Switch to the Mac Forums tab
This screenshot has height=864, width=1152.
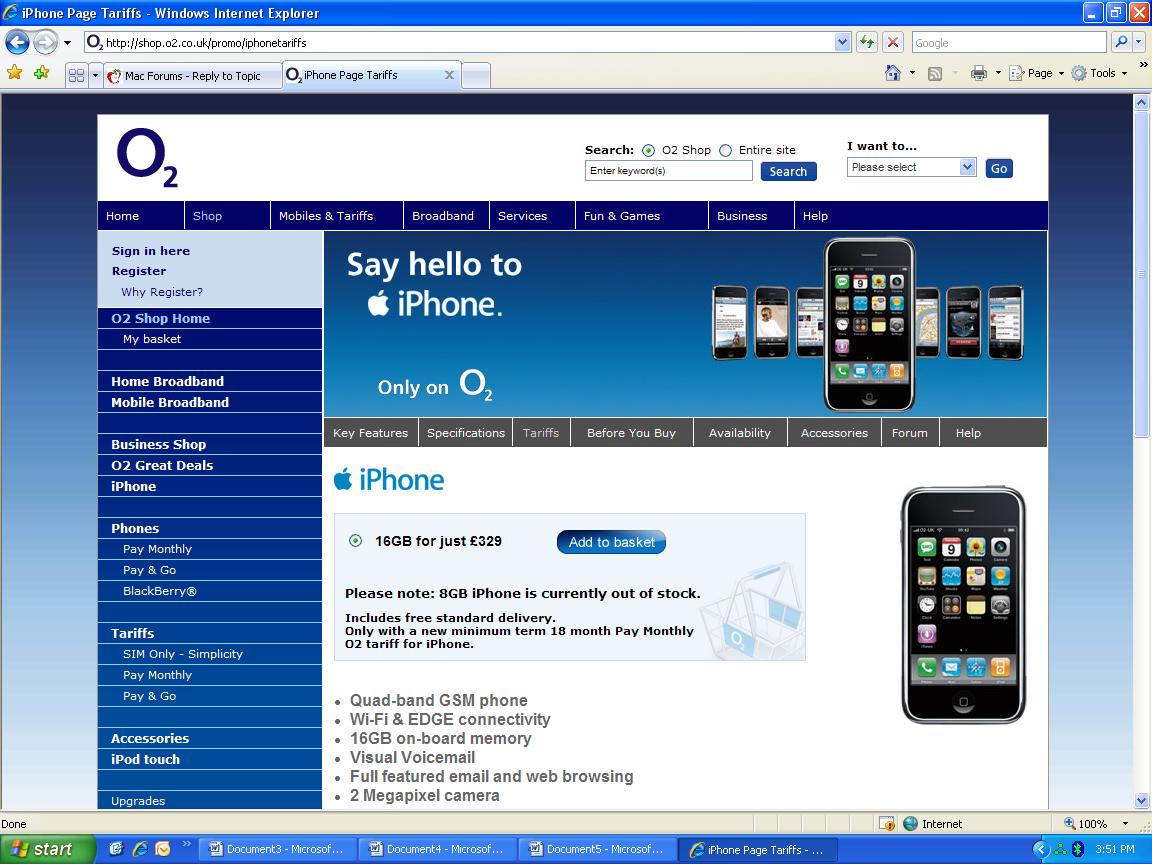(x=192, y=75)
